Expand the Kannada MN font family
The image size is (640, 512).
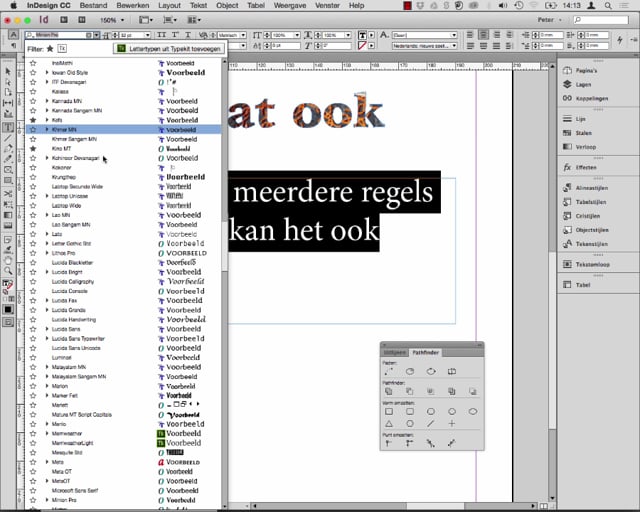click(47, 101)
